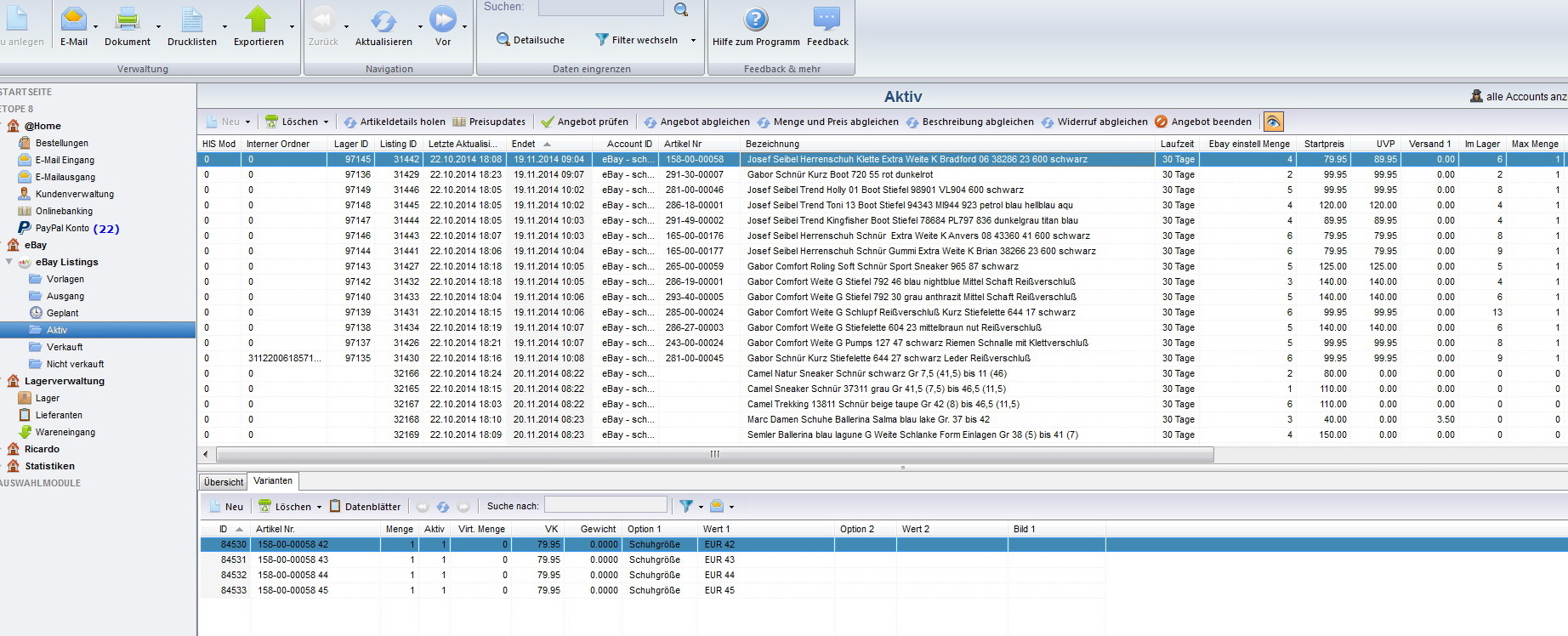The image size is (1568, 636).
Task: Click the Feedback speech bubble icon
Action: tap(827, 20)
